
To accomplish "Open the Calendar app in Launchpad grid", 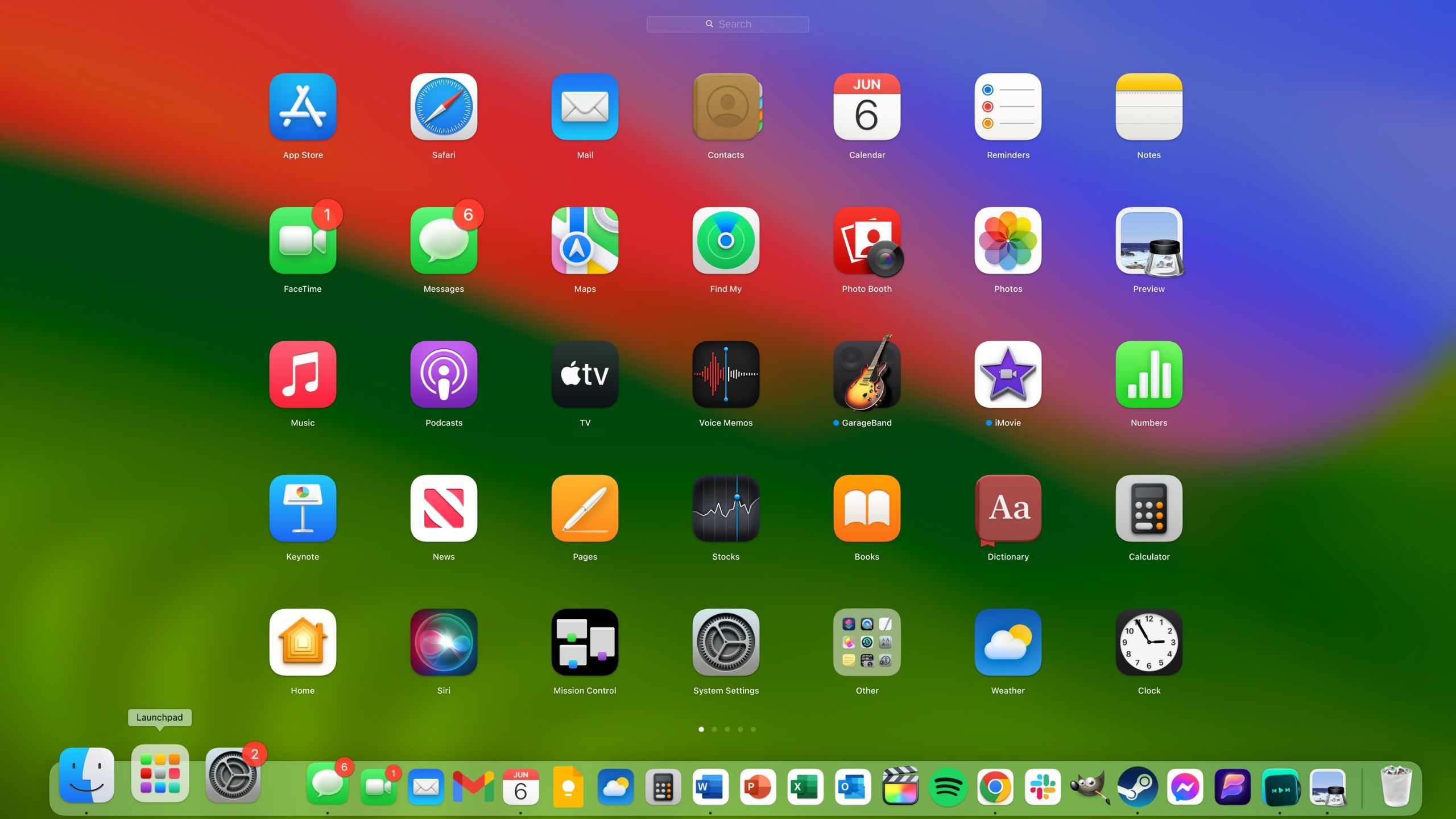I will [x=867, y=107].
